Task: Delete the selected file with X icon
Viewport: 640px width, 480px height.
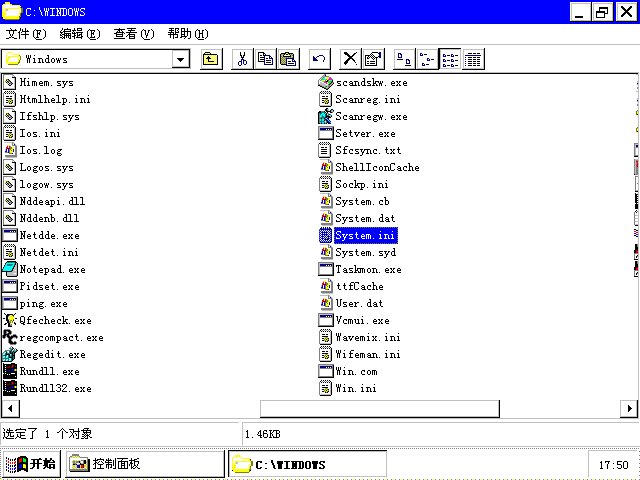Action: [x=350, y=59]
